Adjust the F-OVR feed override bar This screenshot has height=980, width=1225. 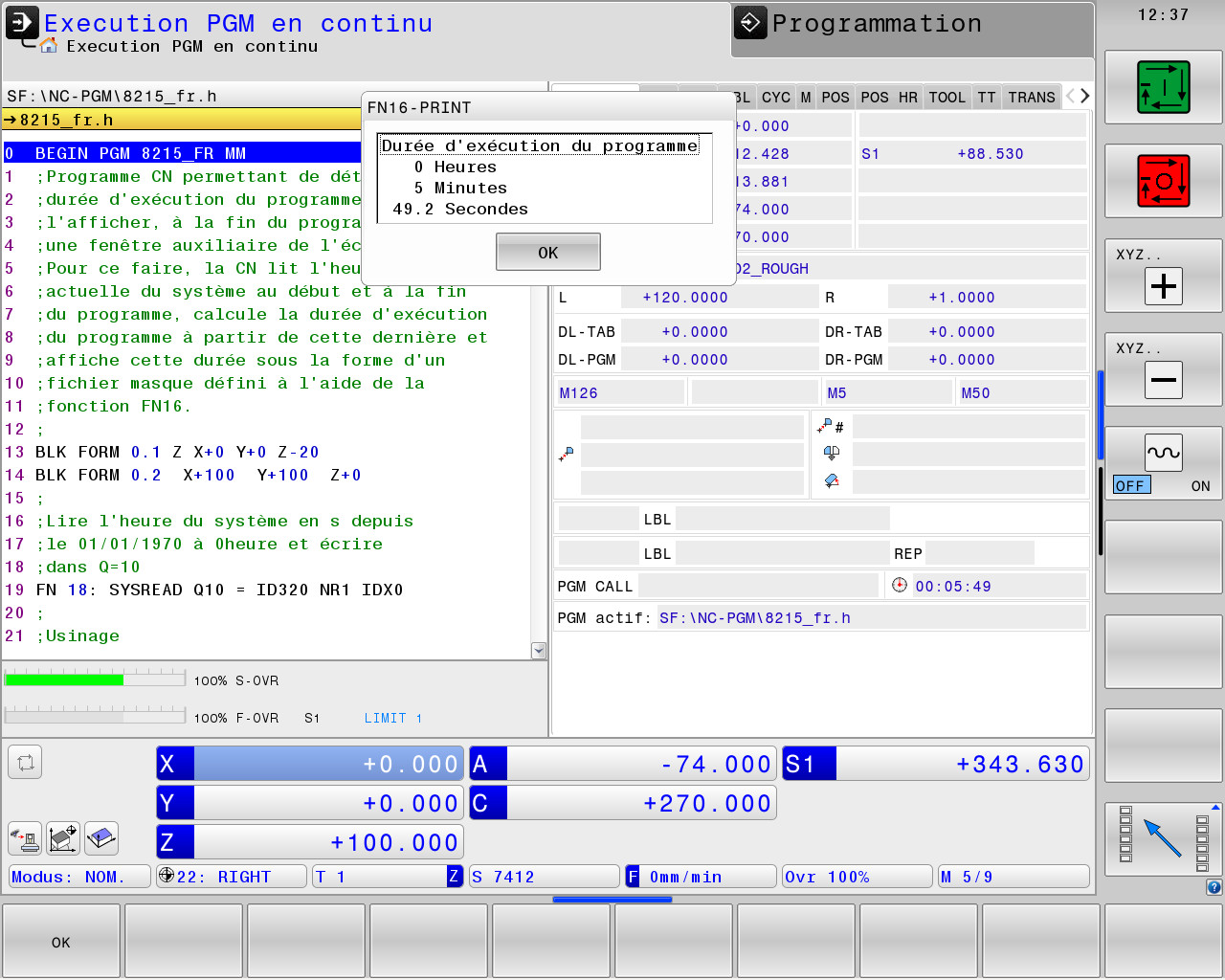[95, 715]
